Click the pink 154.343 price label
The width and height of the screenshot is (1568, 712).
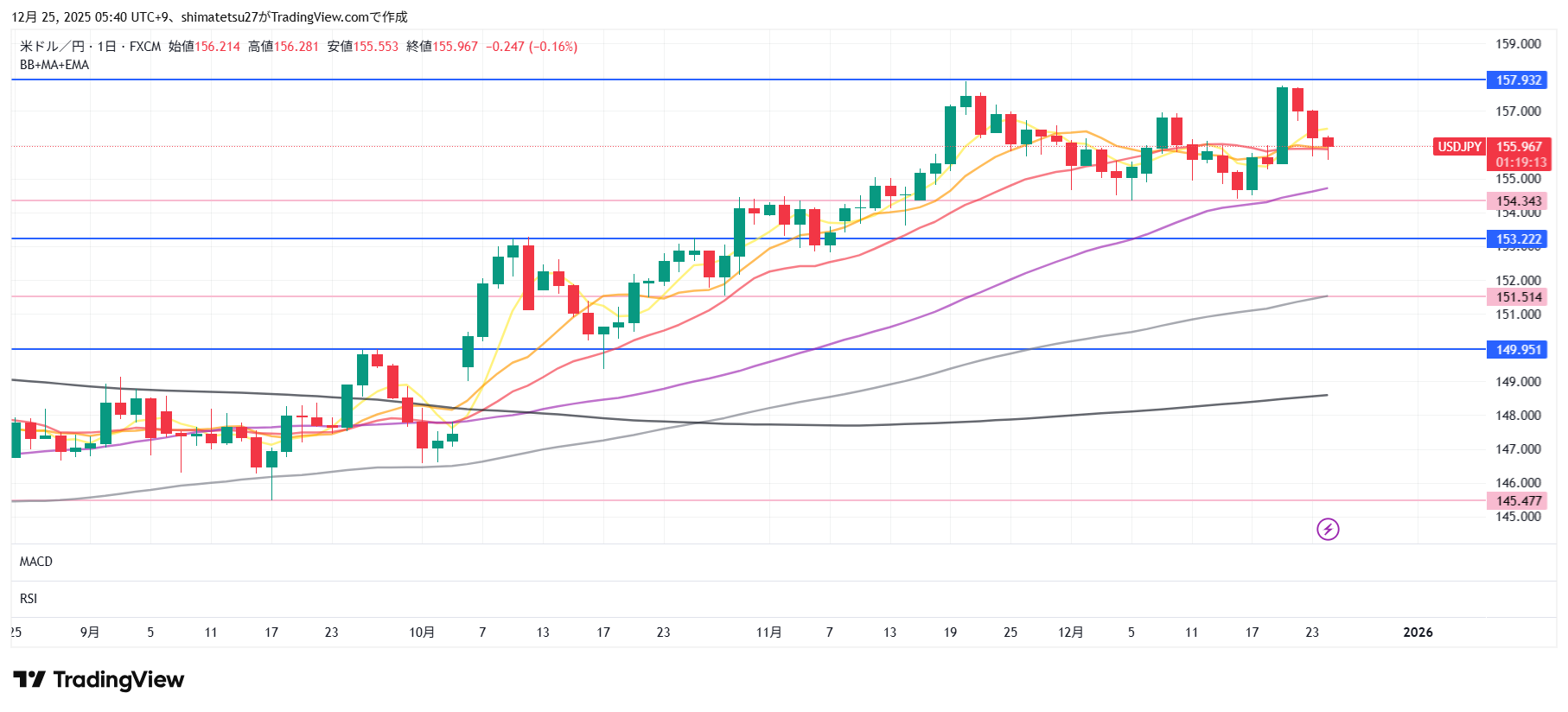point(1518,201)
